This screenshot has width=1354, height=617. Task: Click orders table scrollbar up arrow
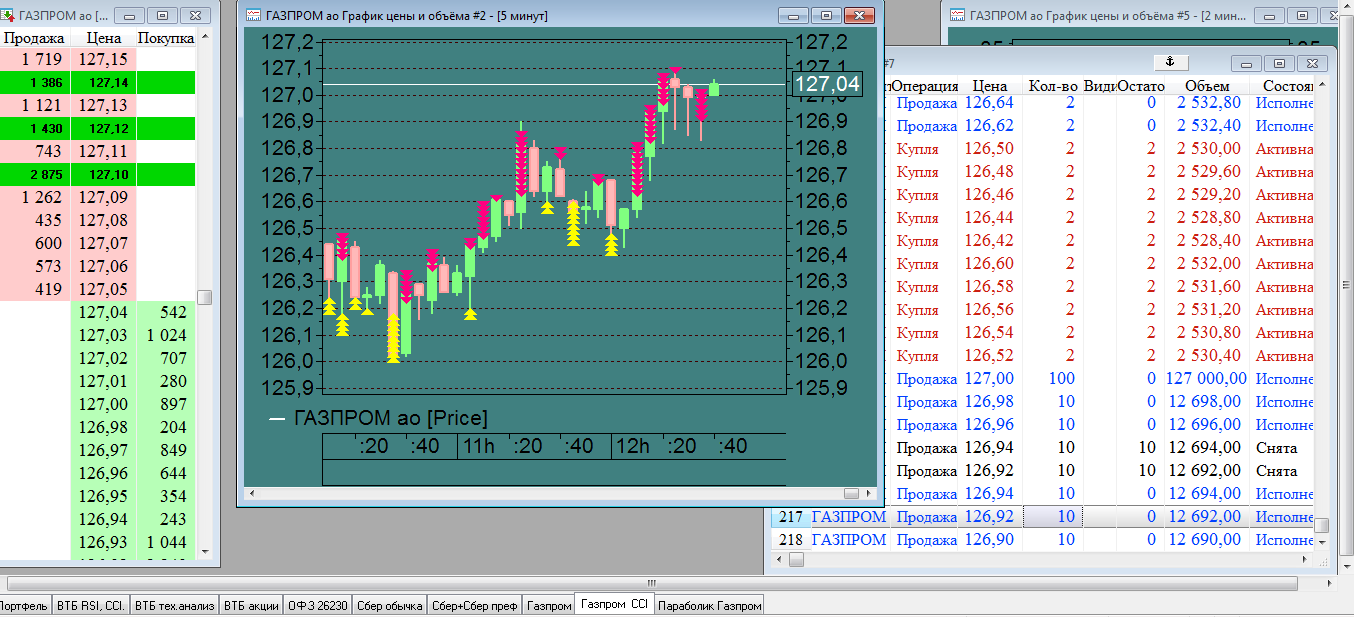click(x=1321, y=86)
